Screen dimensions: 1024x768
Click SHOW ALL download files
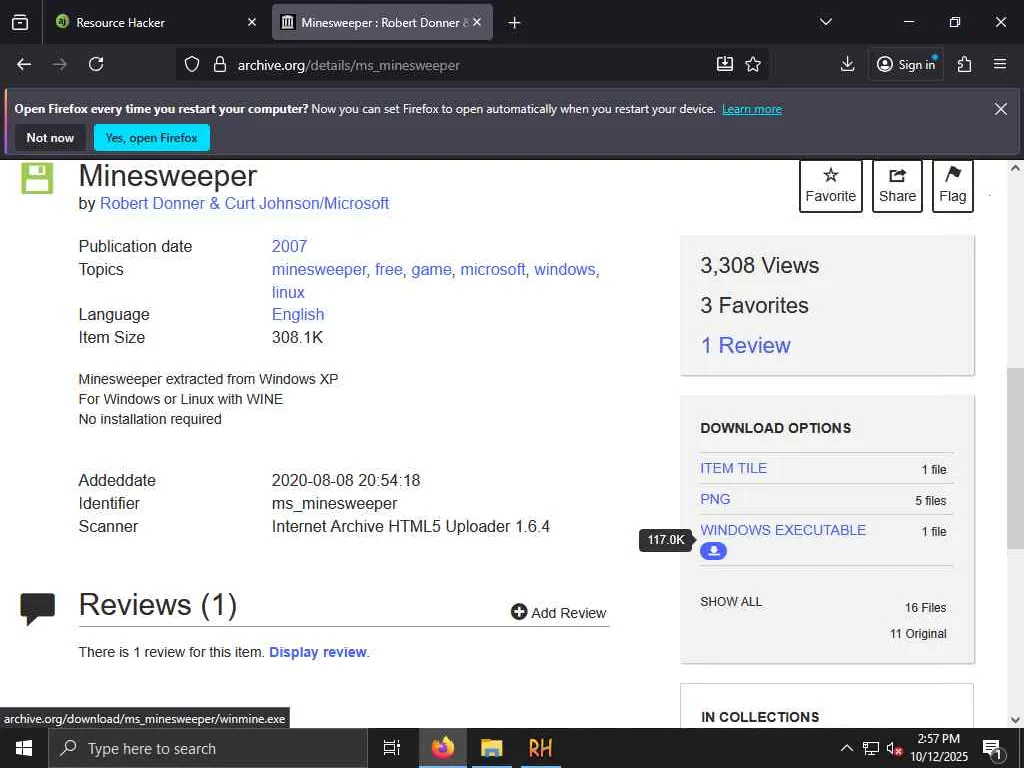731,601
